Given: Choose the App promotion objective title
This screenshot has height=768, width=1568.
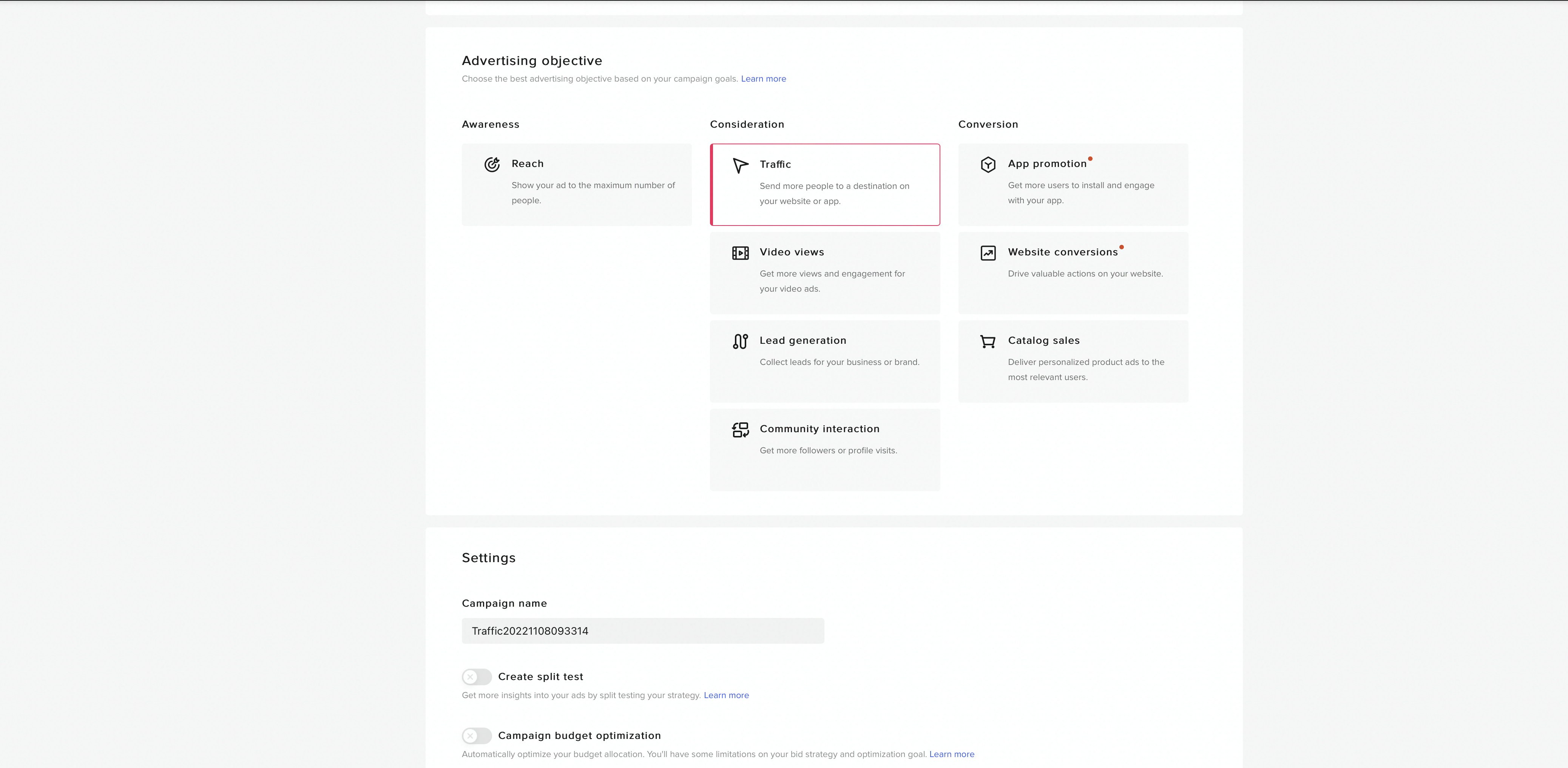Looking at the screenshot, I should pos(1047,164).
